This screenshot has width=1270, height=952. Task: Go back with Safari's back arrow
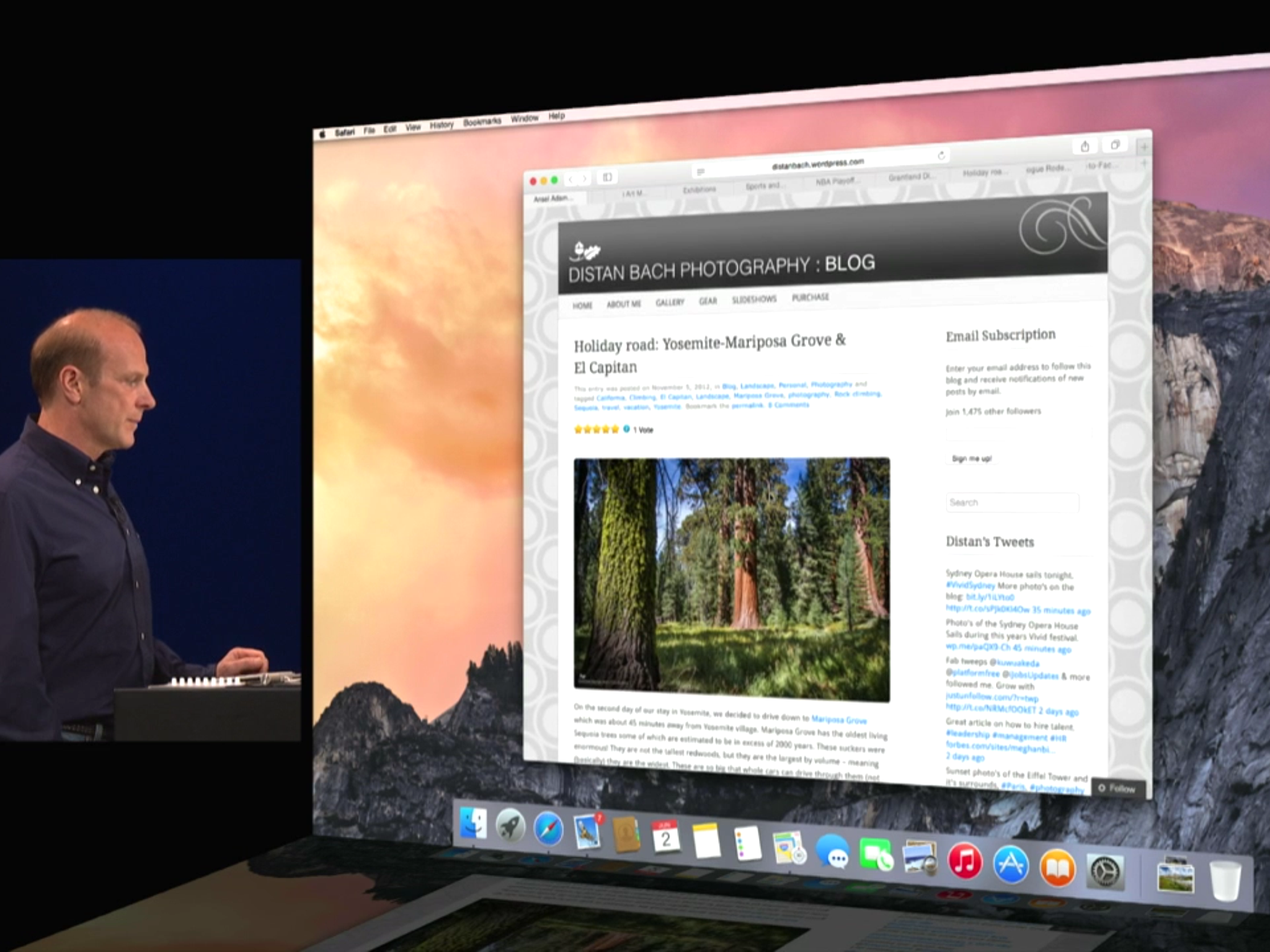tap(571, 179)
